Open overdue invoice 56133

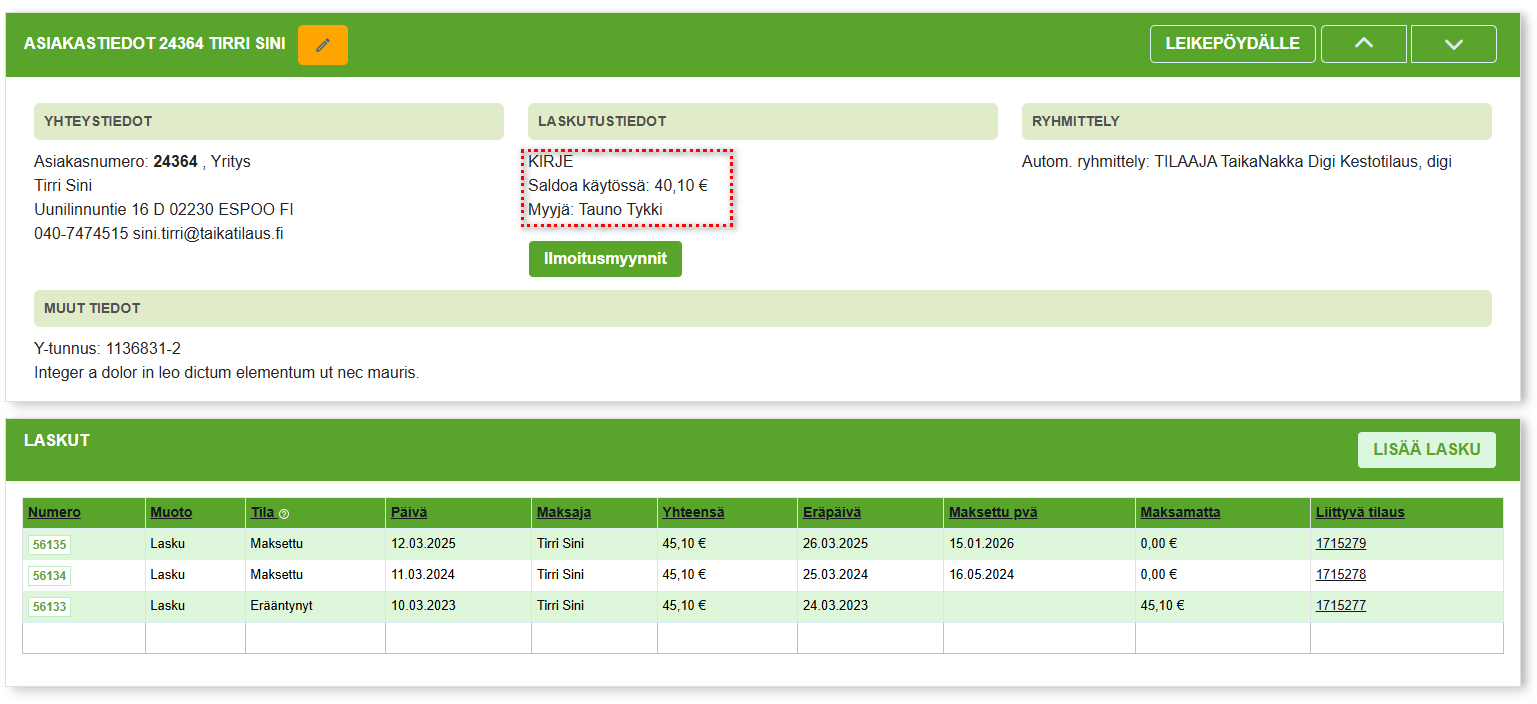pos(49,607)
